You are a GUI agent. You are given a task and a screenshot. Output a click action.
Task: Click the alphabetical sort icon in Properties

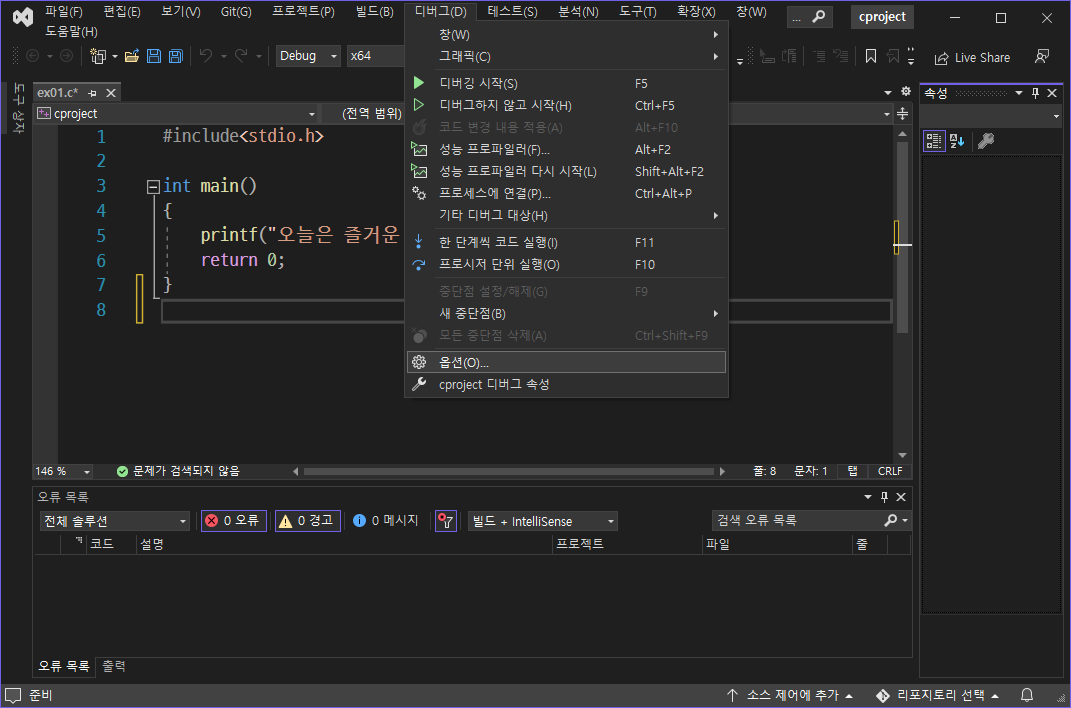[x=957, y=141]
